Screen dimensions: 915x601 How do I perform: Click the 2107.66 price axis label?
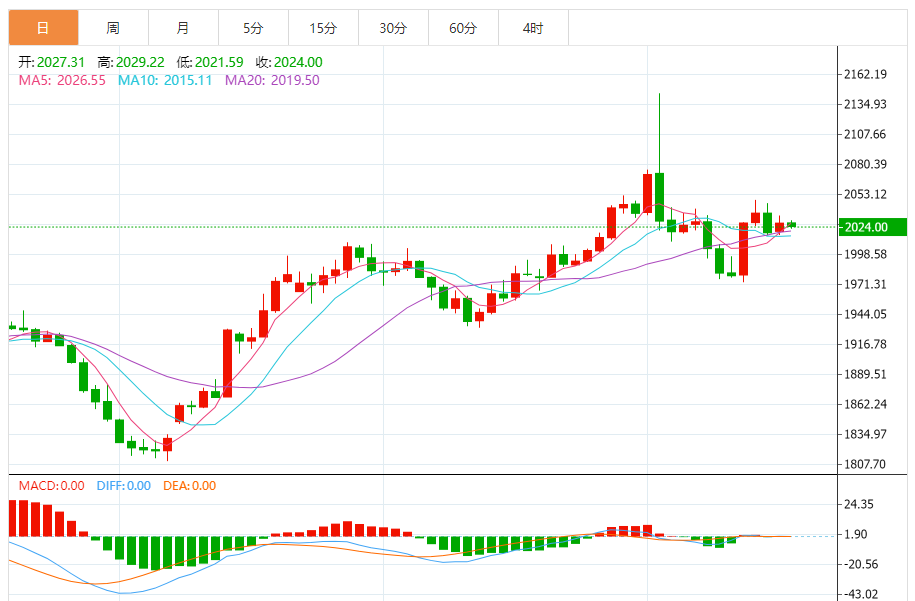point(865,134)
